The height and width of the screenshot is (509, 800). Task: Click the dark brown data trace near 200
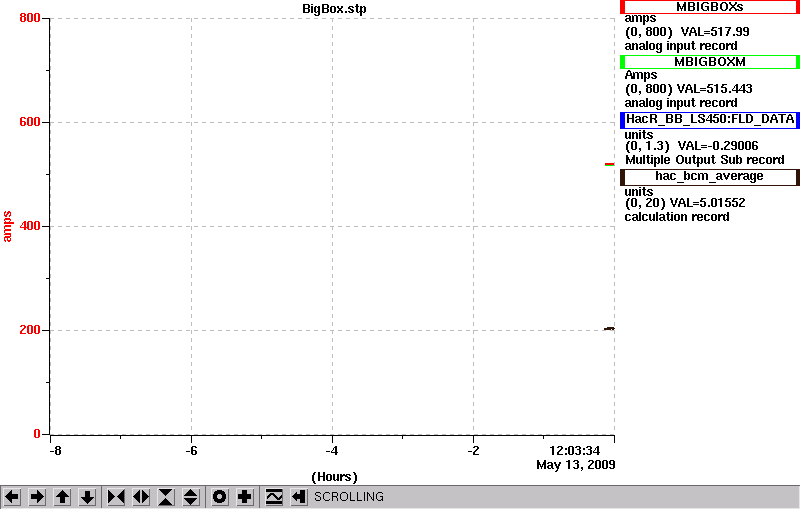609,328
